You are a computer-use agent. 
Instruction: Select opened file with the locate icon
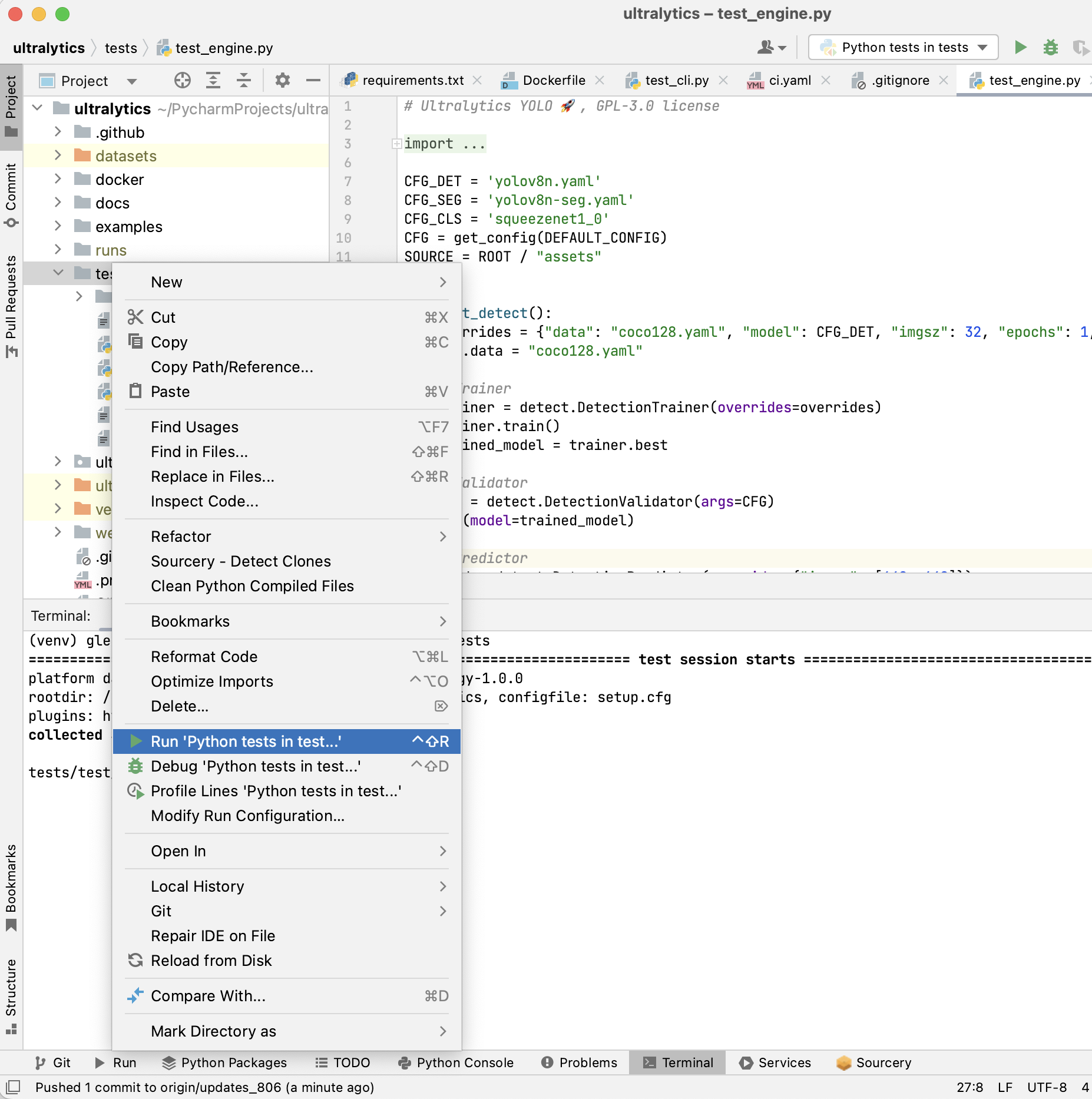[183, 81]
